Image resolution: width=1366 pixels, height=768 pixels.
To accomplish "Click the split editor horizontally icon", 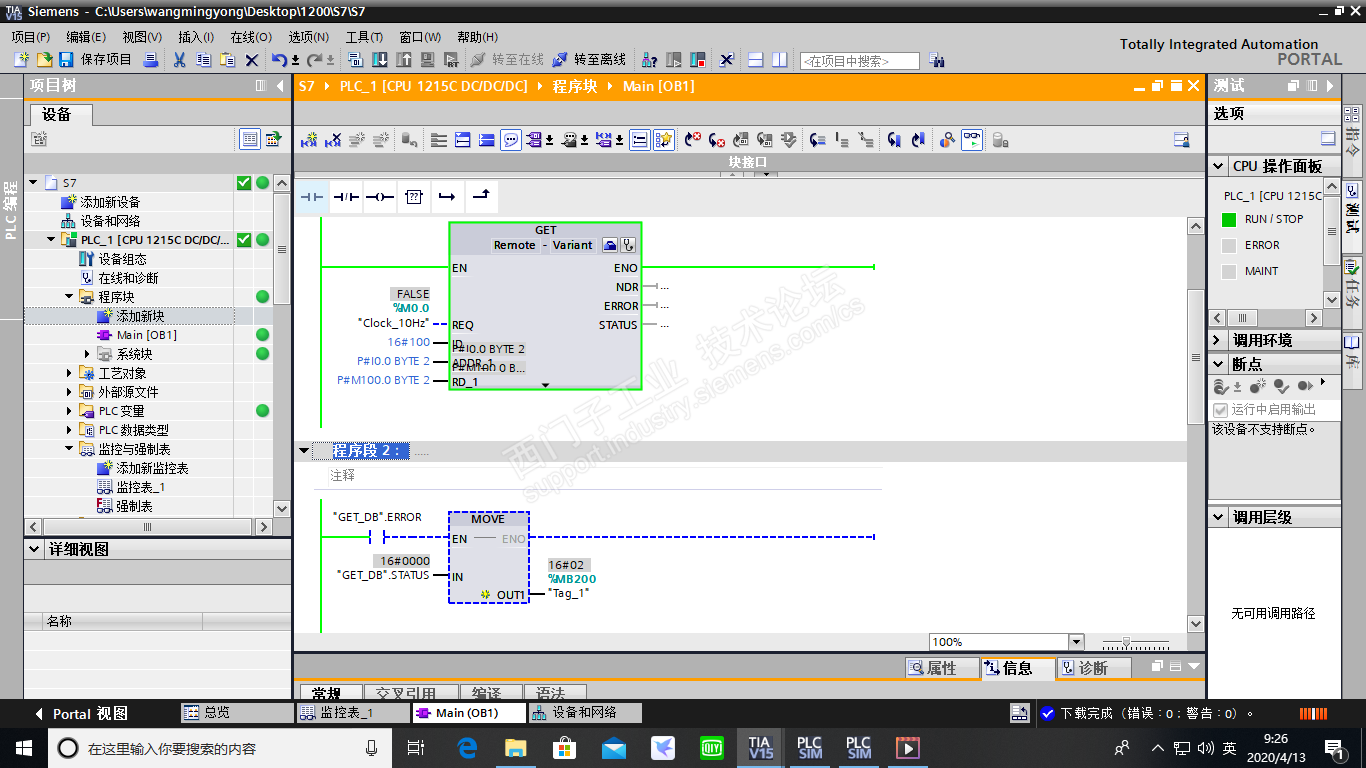I will 756,60.
